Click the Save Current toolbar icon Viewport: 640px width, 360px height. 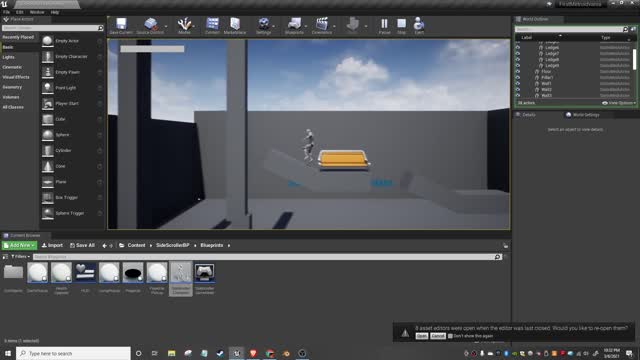coord(121,24)
